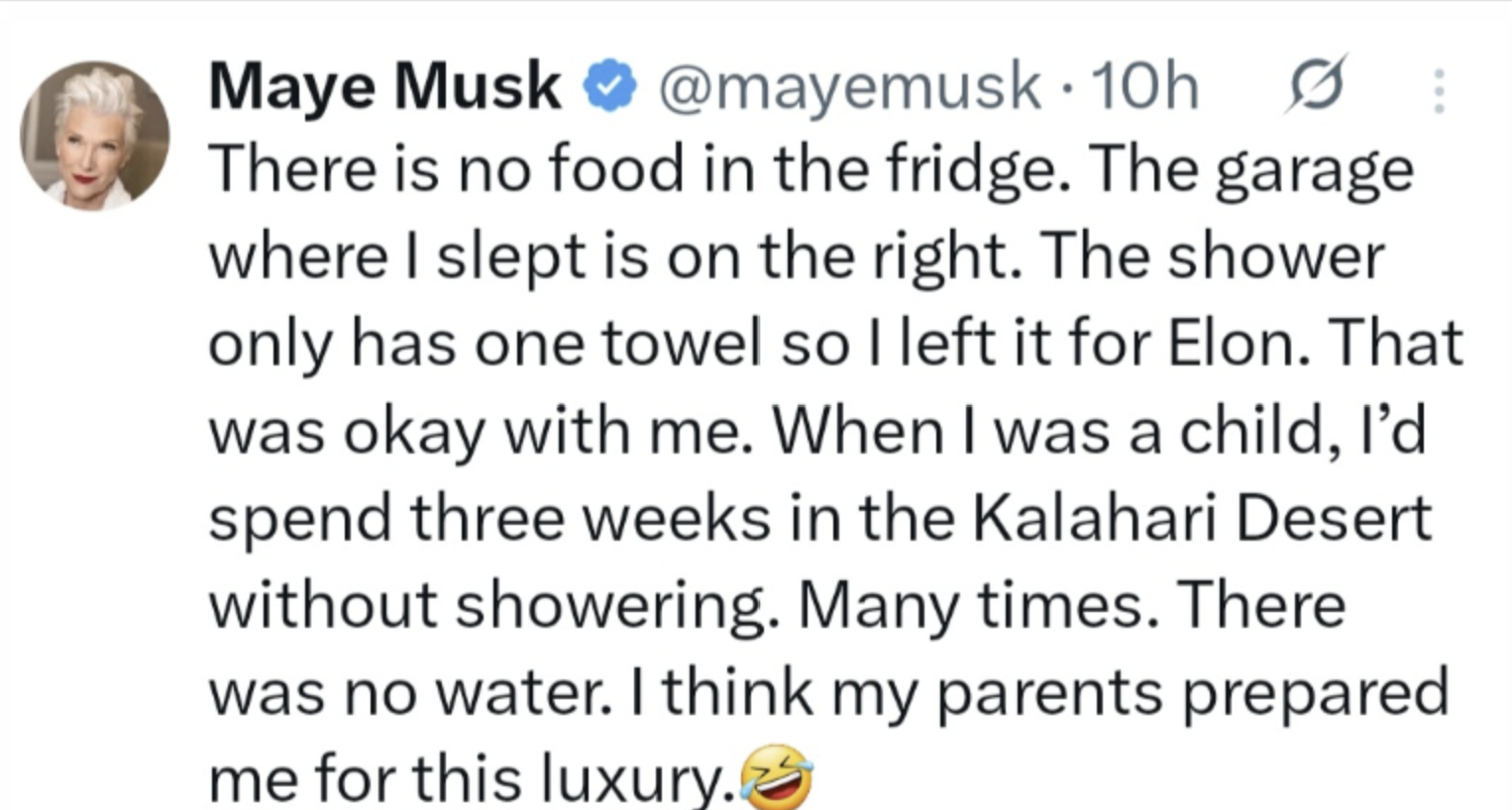
Task: Click the Maye Musk display name
Action: coord(384,87)
